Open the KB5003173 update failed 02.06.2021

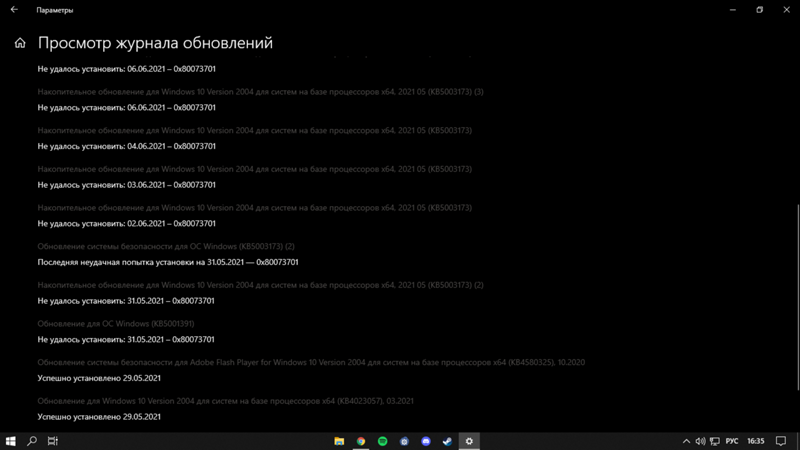(x=255, y=208)
